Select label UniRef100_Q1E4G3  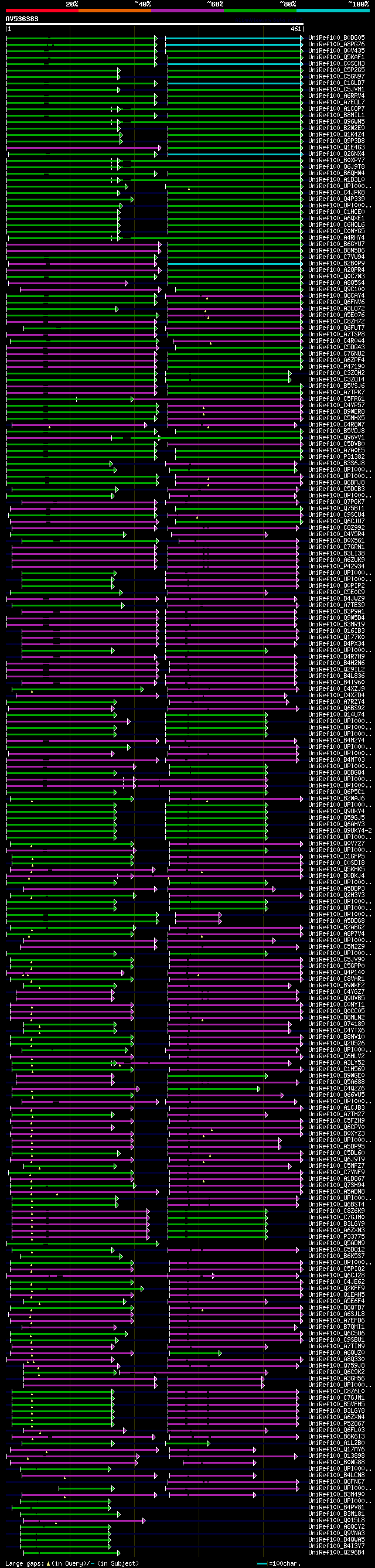tap(337, 147)
